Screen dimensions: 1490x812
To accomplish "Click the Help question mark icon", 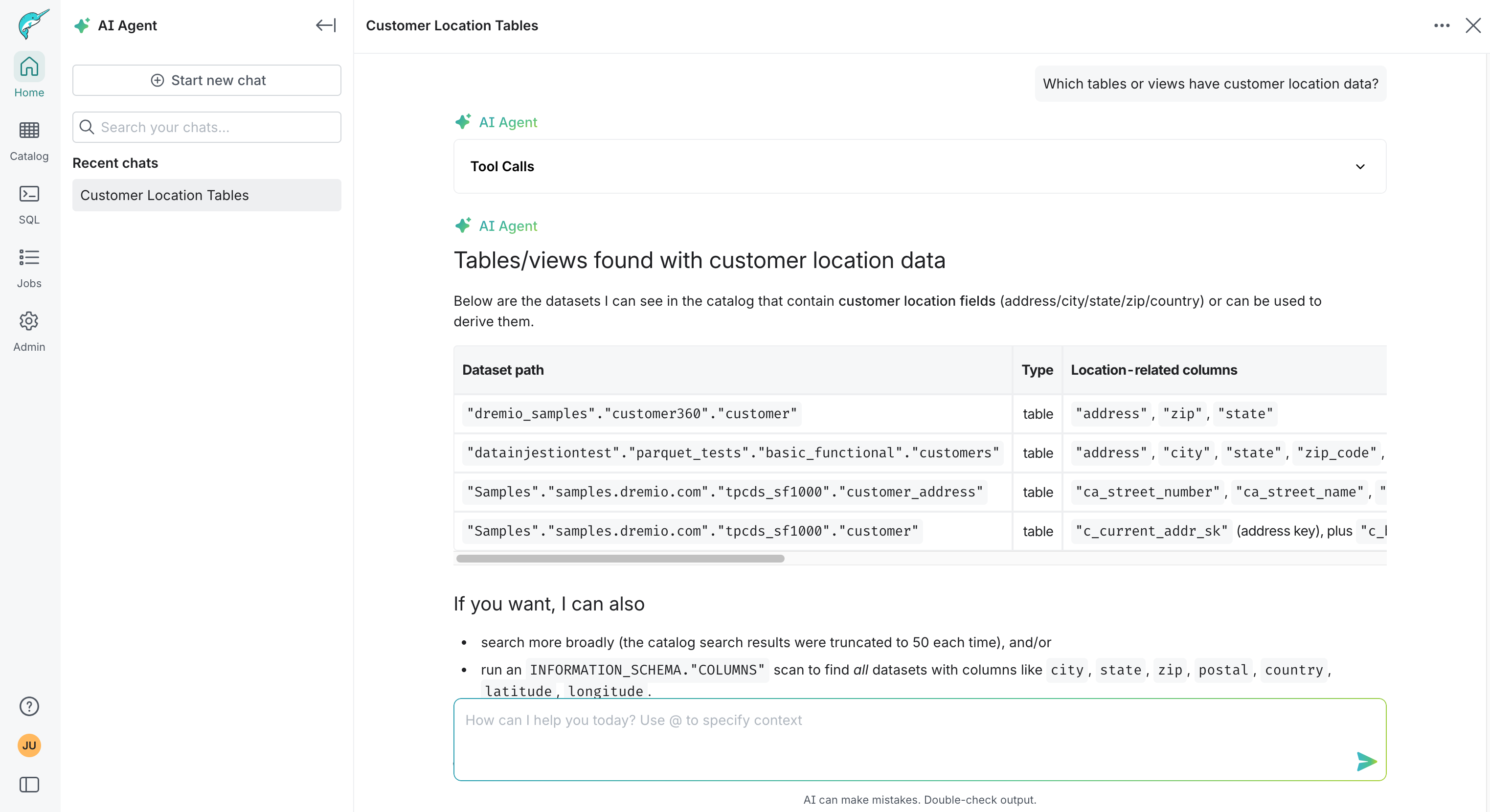I will click(x=29, y=706).
